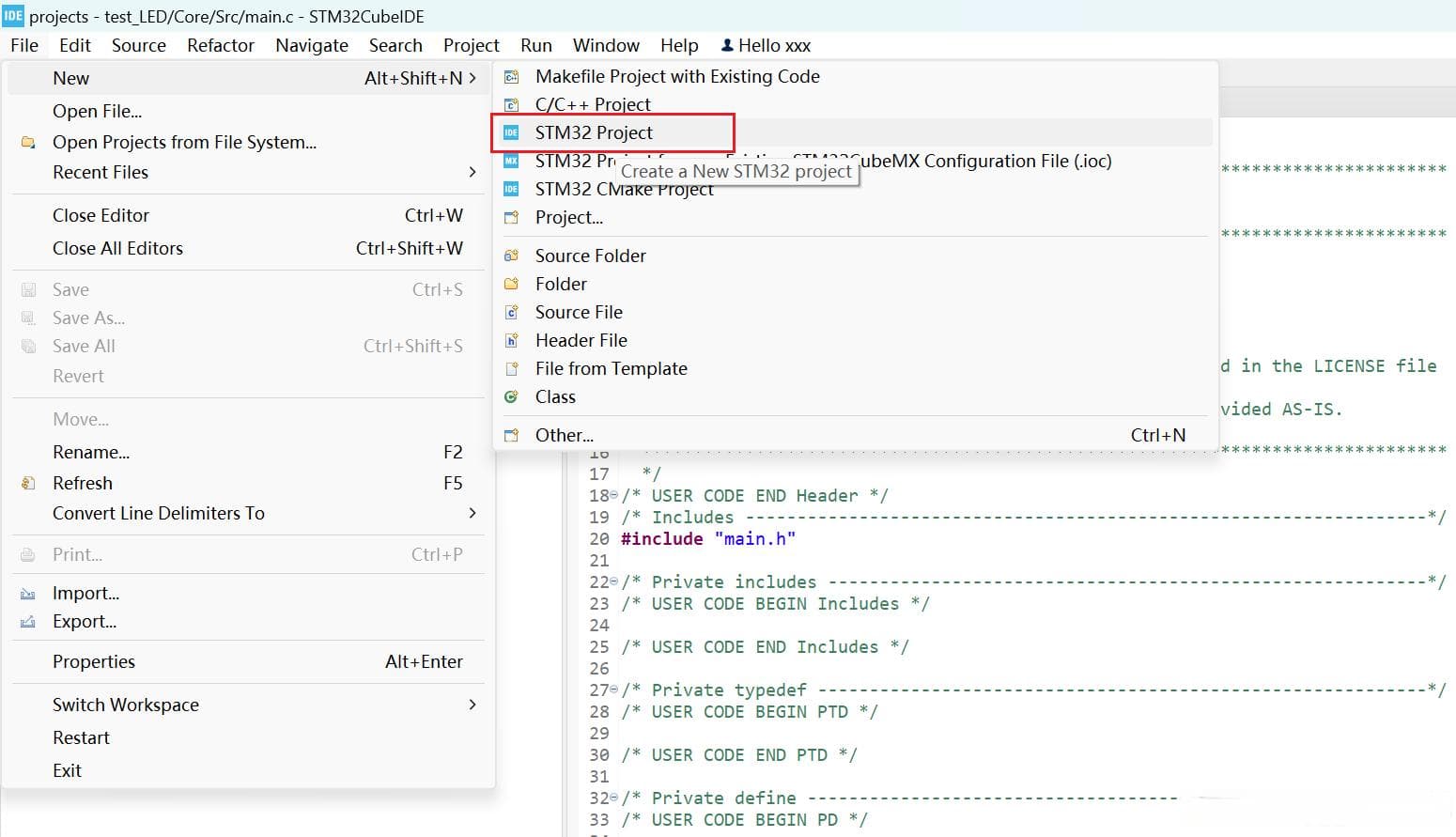Click the Export icon
Screen dimensions: 1456x837
28,621
